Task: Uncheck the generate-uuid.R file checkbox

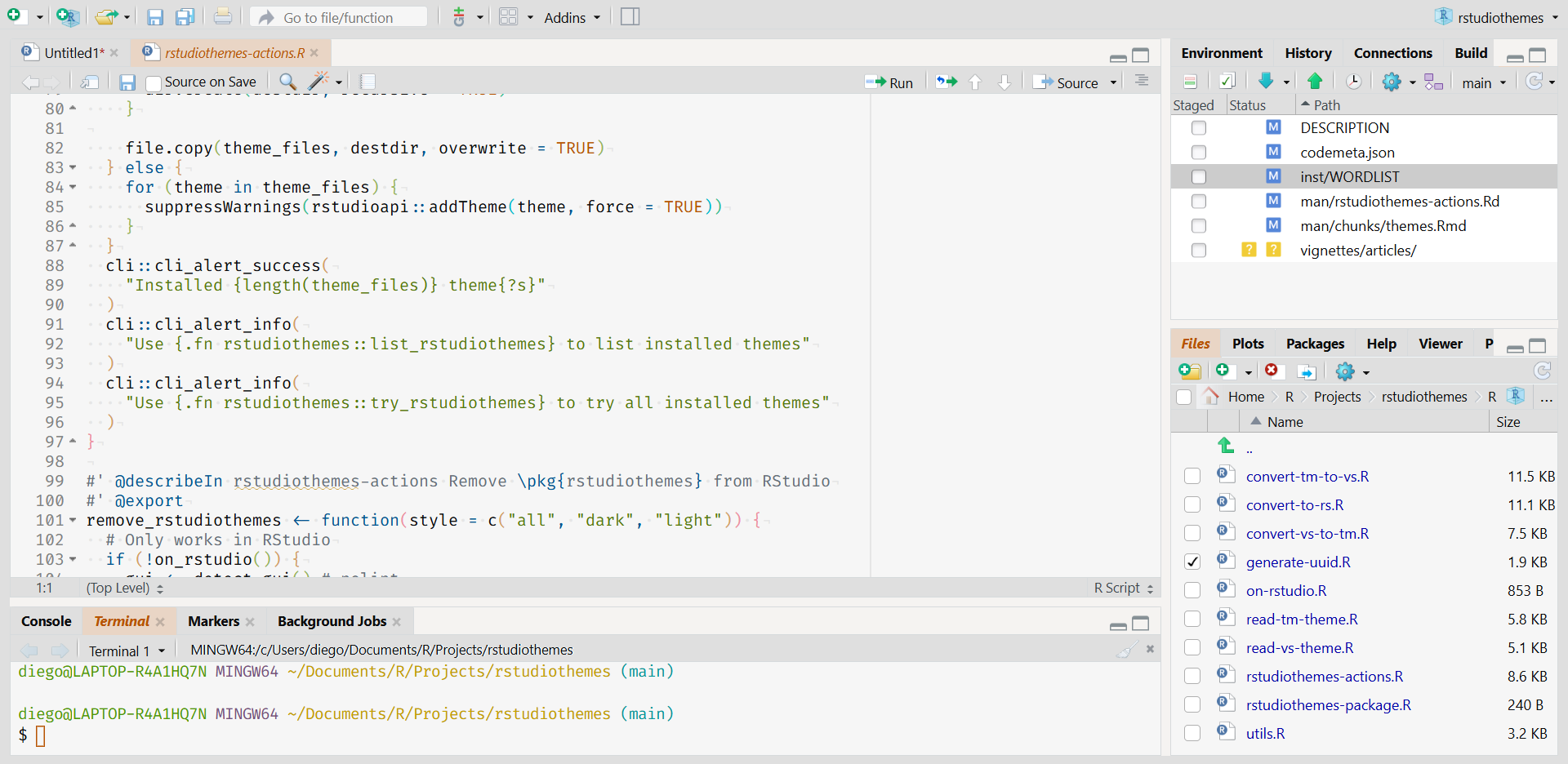Action: tap(1192, 562)
